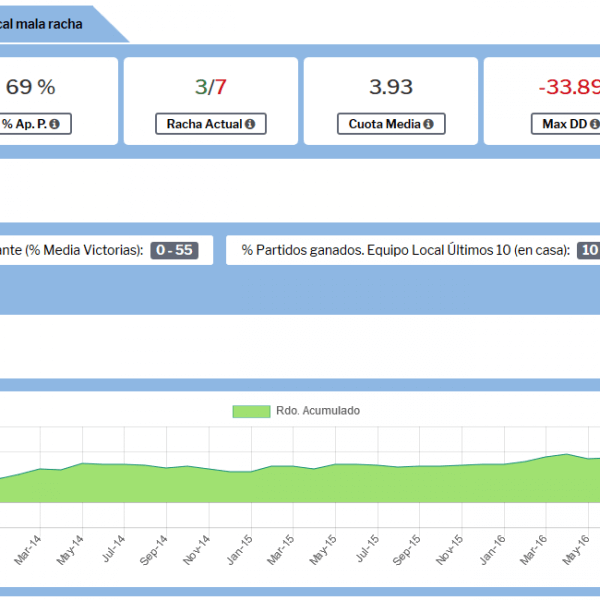Click the '10' badge after 'Últimos 10 (en casa)'

point(588,250)
